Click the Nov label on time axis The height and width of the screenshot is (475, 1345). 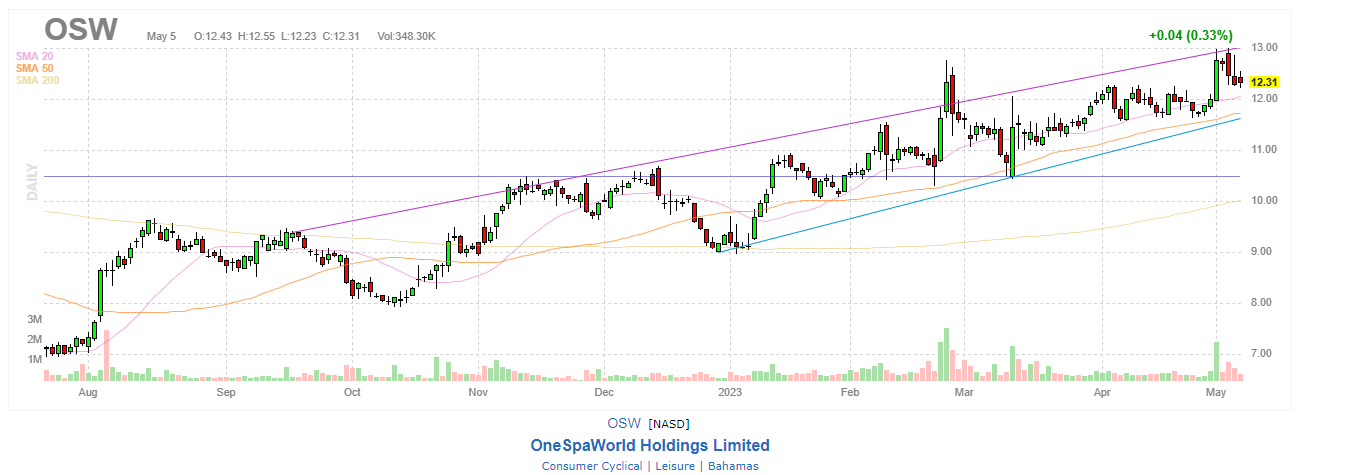tap(477, 394)
